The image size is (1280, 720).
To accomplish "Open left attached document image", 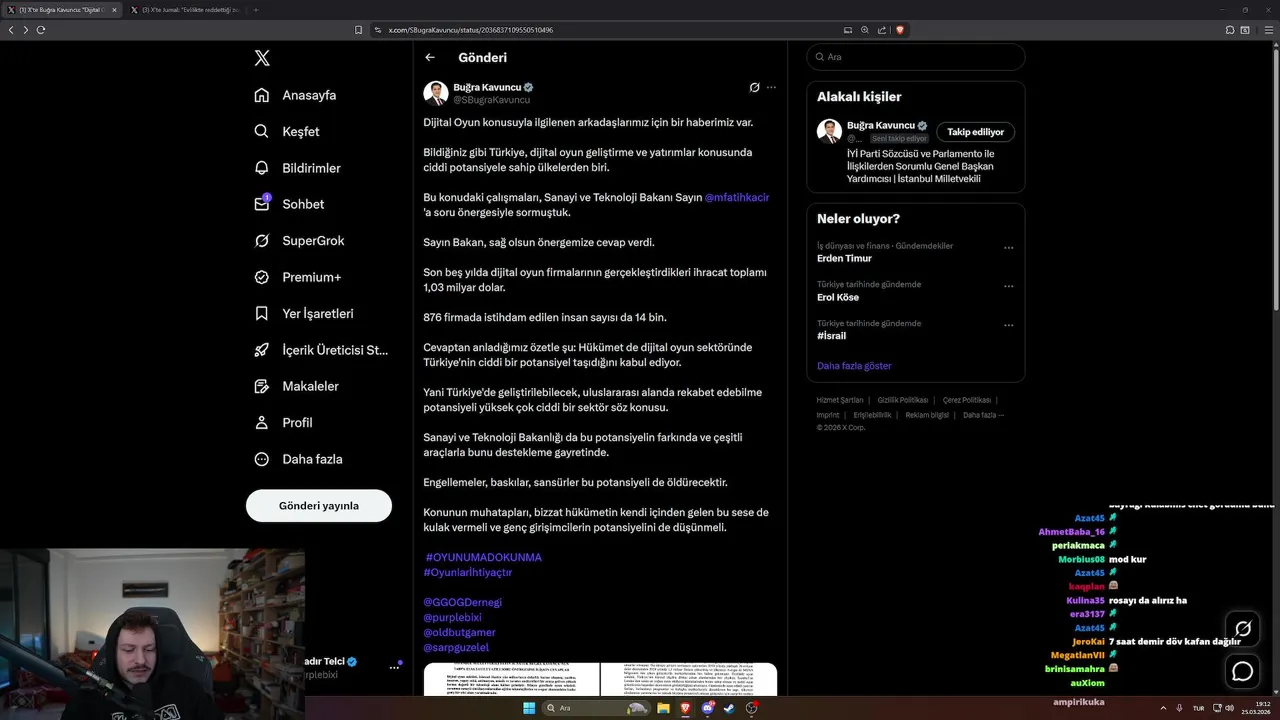I will [511, 679].
